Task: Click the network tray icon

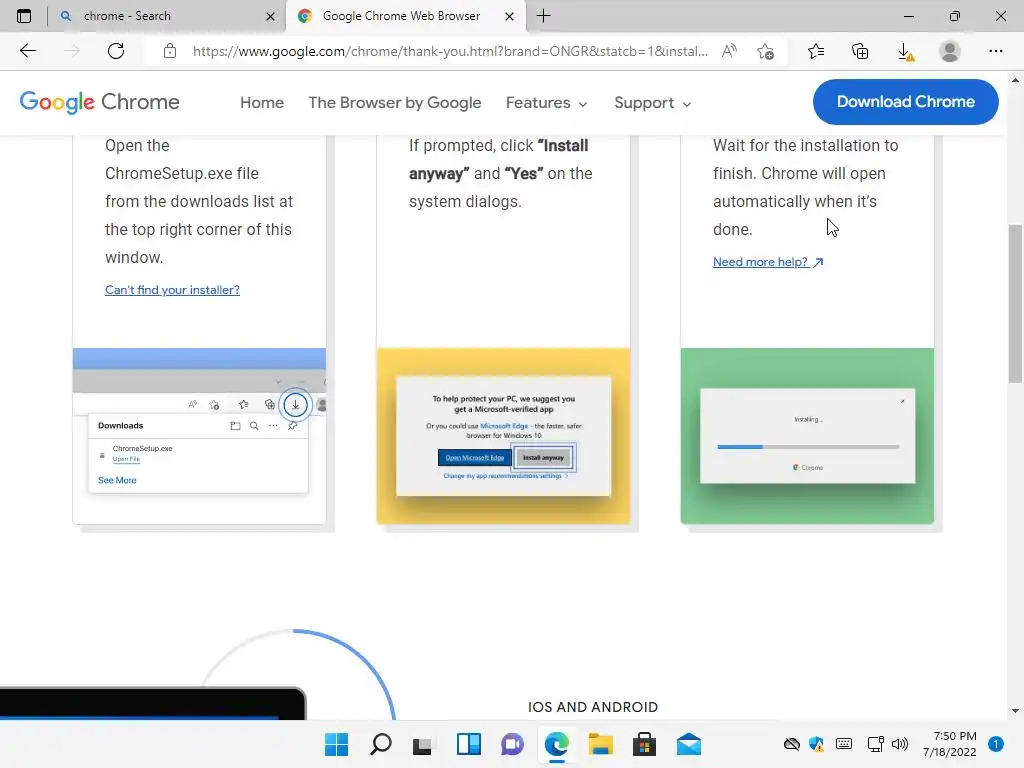Action: click(x=875, y=744)
